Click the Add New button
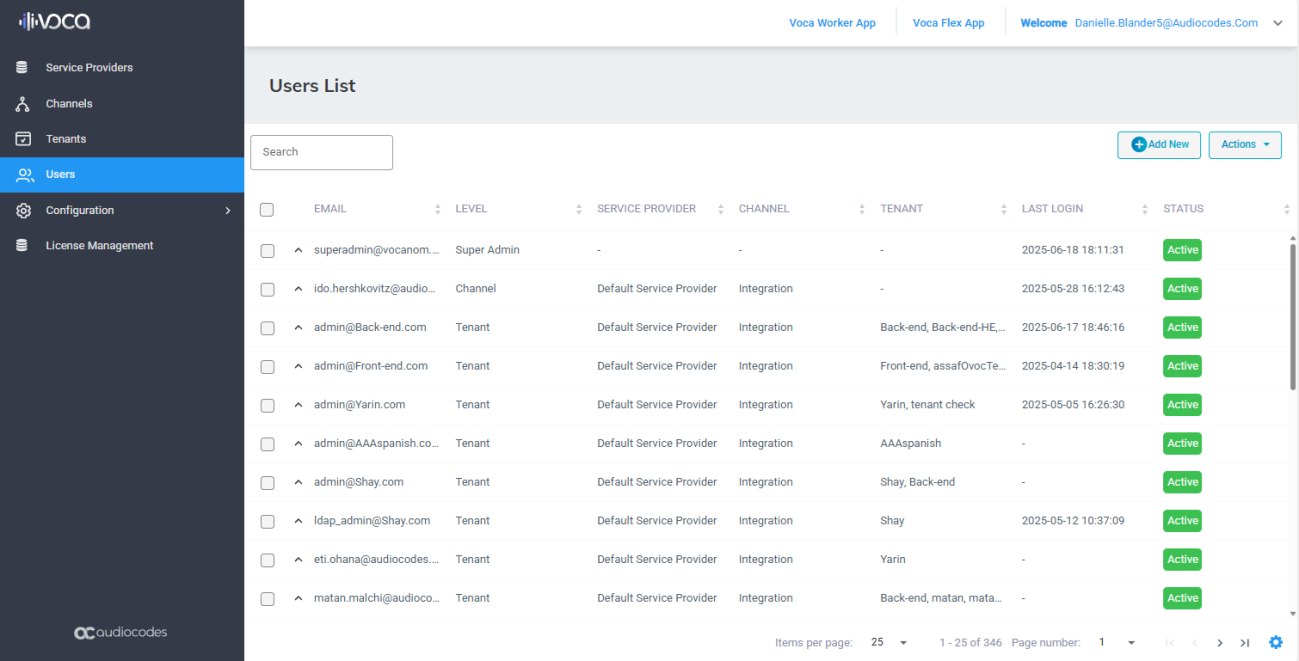1299x661 pixels. coord(1159,145)
